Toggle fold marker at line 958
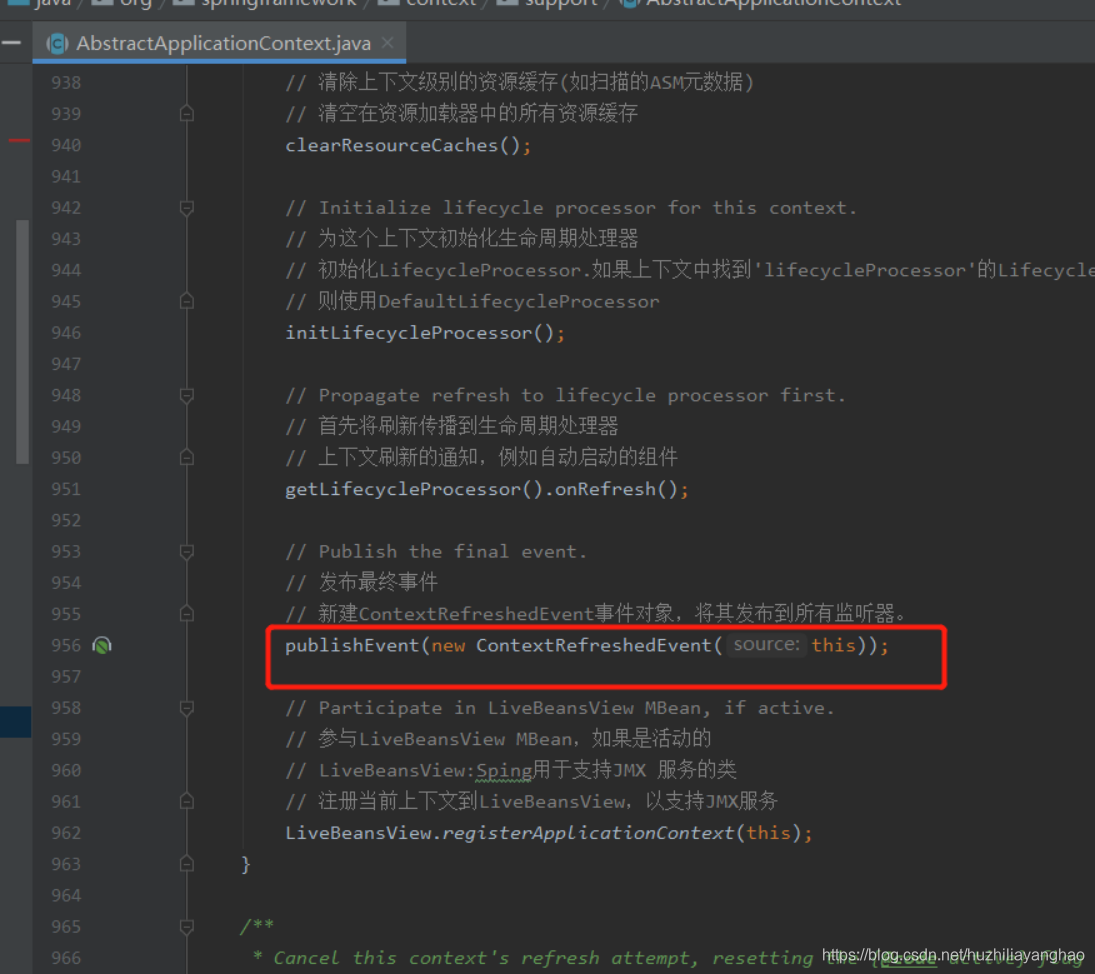Viewport: 1095px width, 974px height. pos(186,708)
